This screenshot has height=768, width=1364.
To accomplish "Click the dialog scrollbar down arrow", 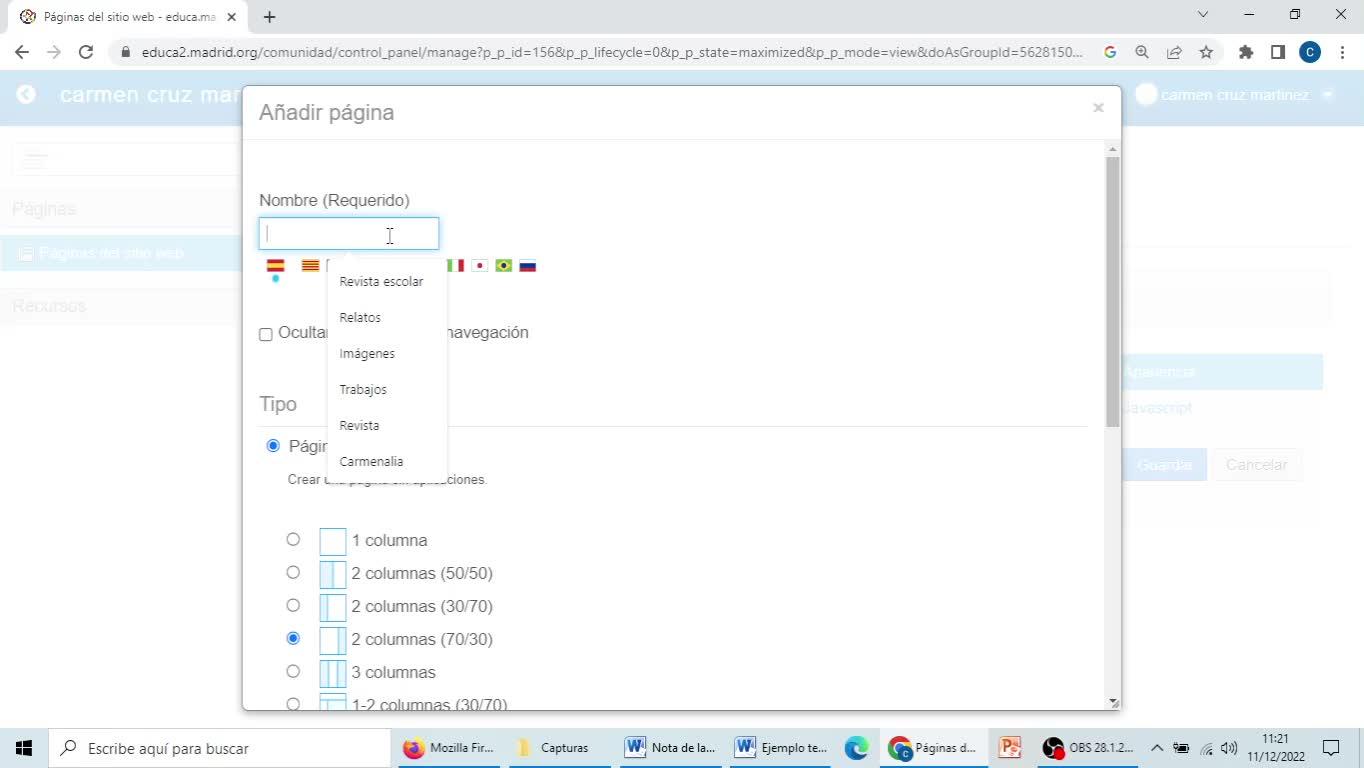I will [1114, 703].
